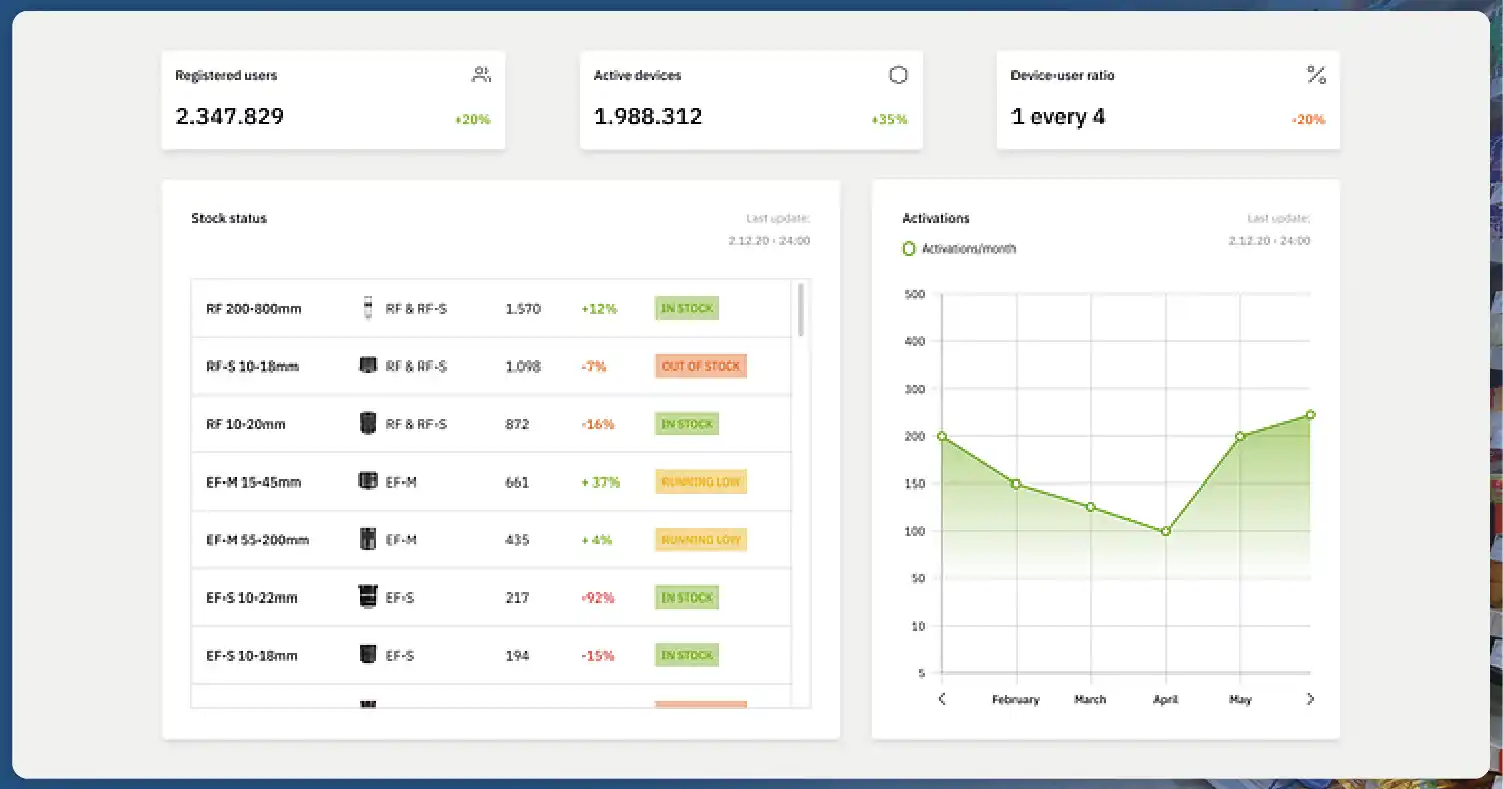The width and height of the screenshot is (1503, 789).
Task: Click the Registered users card title
Action: 226,75
